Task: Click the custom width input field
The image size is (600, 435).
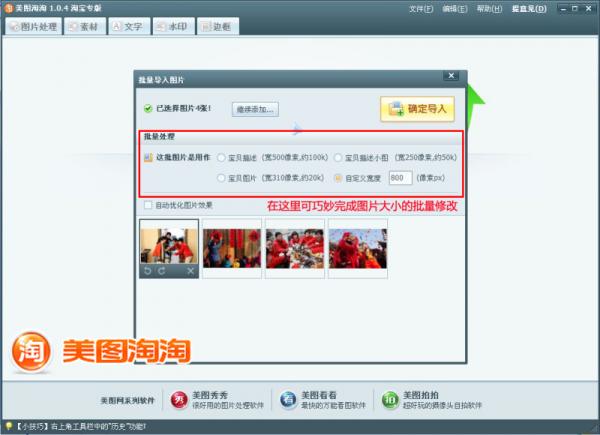Action: pos(399,178)
